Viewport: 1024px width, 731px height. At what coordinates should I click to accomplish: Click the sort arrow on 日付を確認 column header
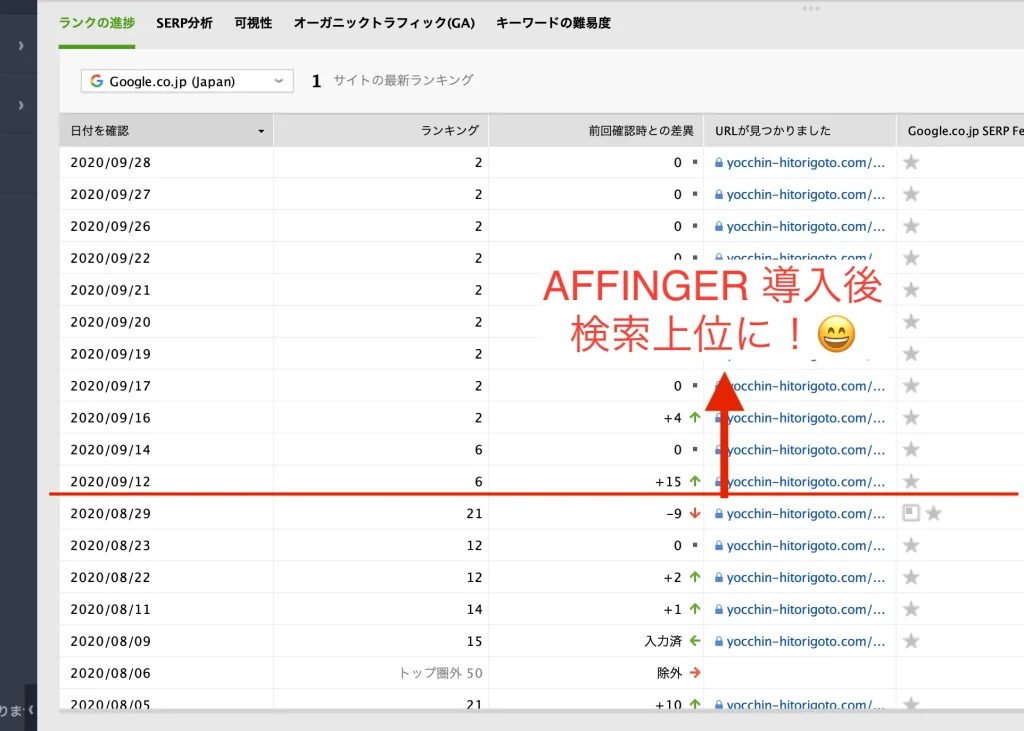coord(261,131)
